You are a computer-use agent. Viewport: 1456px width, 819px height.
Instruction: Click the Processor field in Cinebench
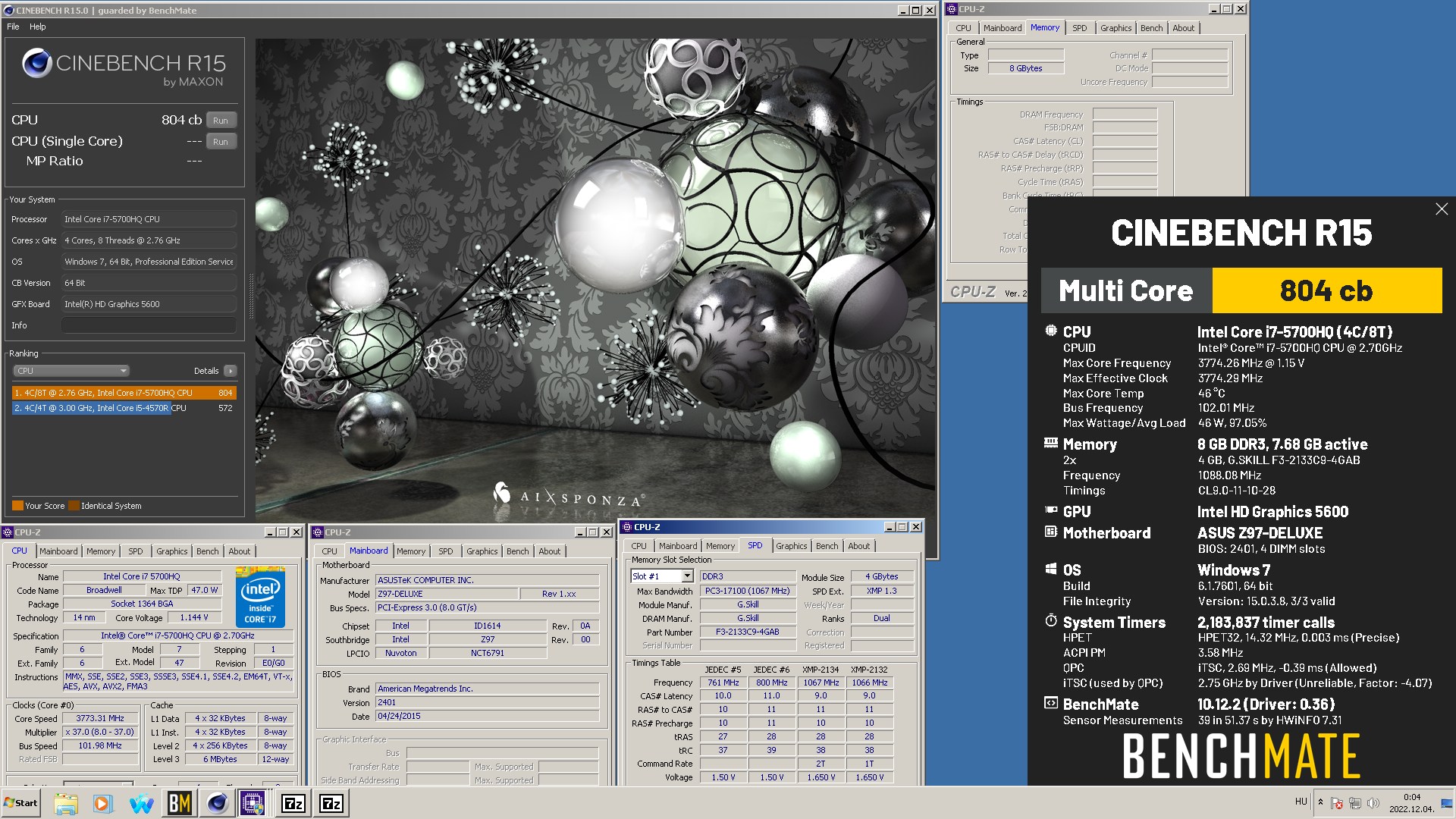pos(149,219)
